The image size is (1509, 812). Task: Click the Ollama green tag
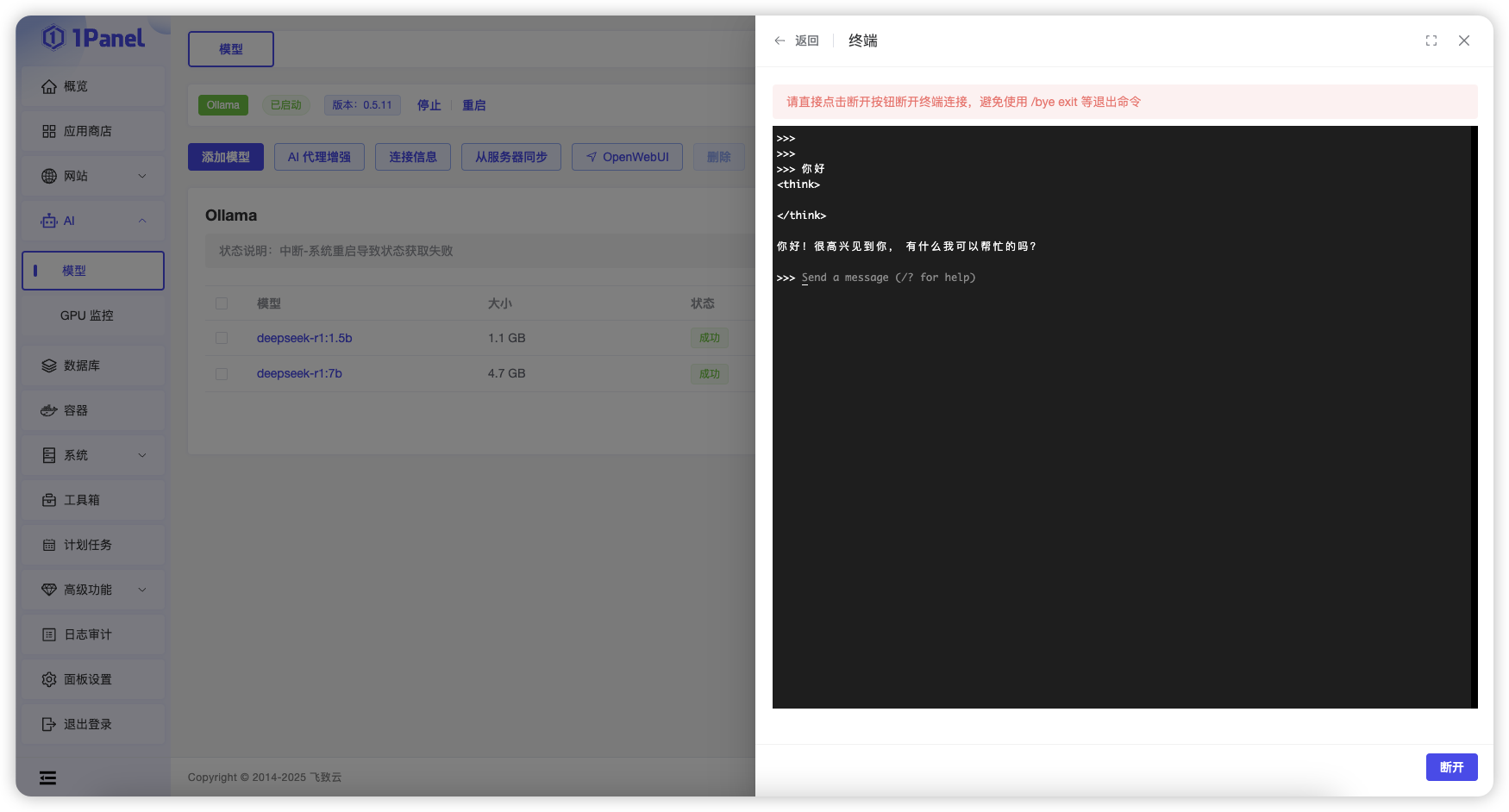223,105
